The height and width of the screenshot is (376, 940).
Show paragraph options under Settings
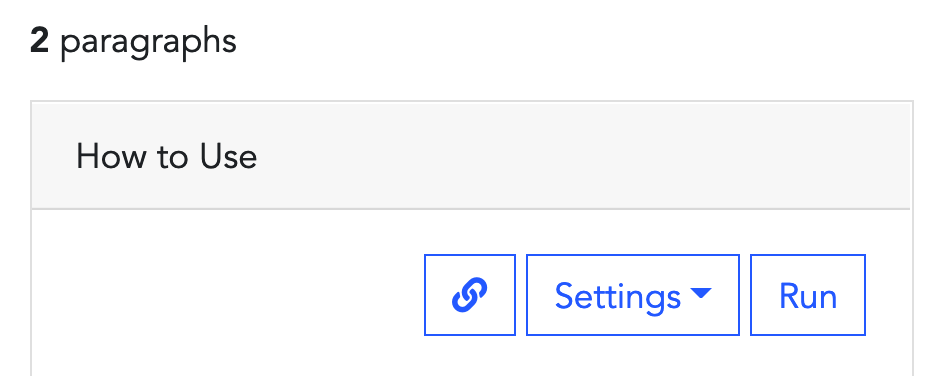tap(632, 294)
